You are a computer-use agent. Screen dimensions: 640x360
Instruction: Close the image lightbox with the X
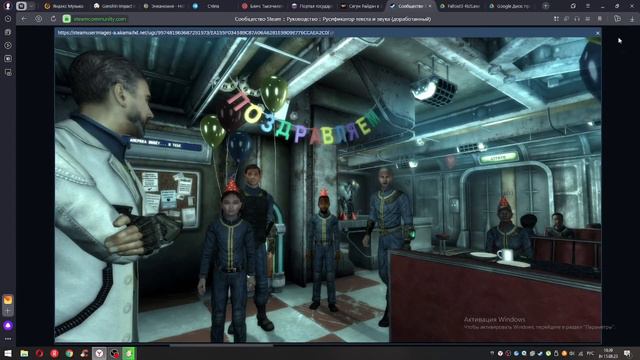[x=598, y=33]
